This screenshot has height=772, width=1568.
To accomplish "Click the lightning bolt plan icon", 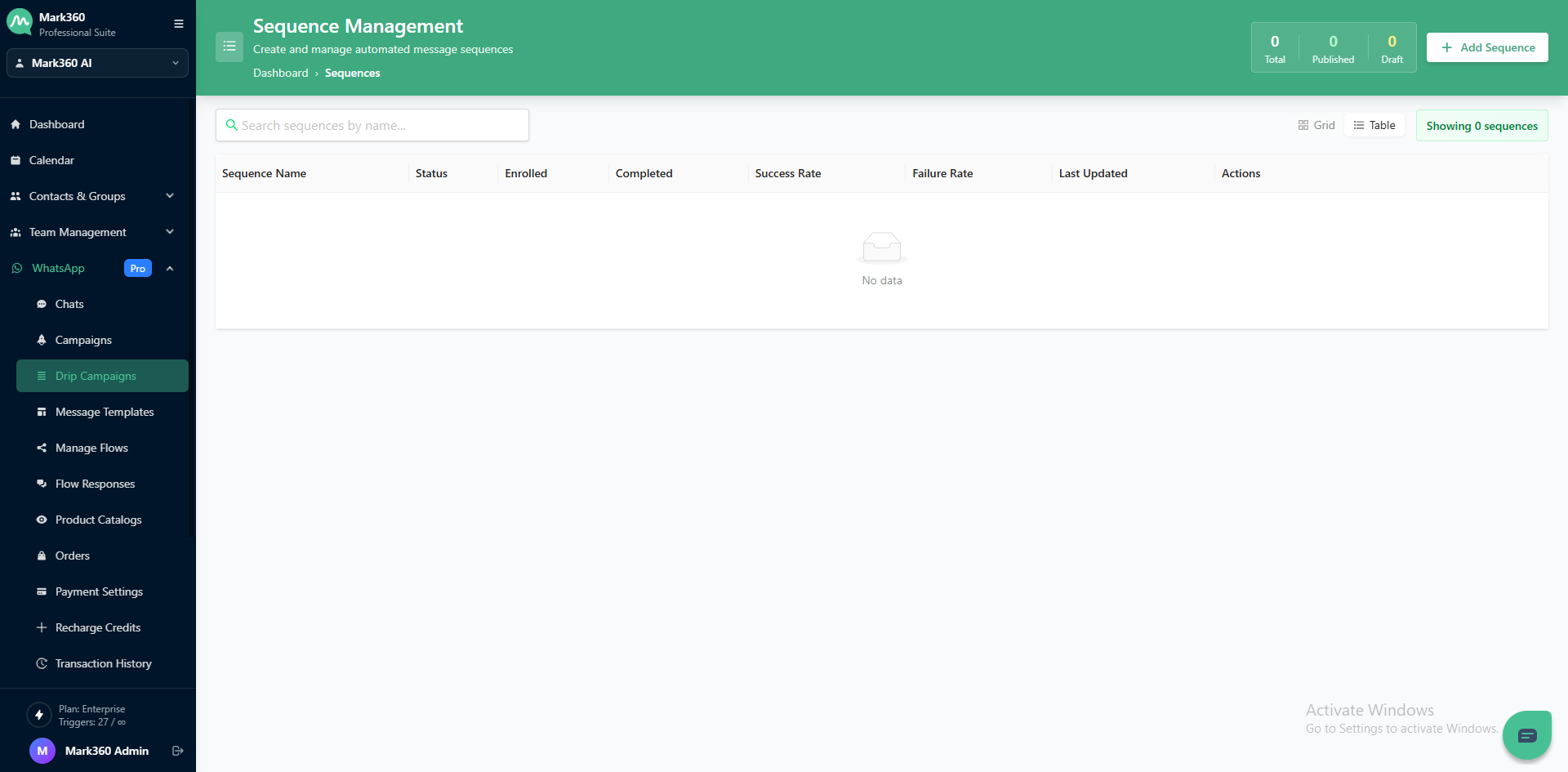I will pyautogui.click(x=39, y=715).
